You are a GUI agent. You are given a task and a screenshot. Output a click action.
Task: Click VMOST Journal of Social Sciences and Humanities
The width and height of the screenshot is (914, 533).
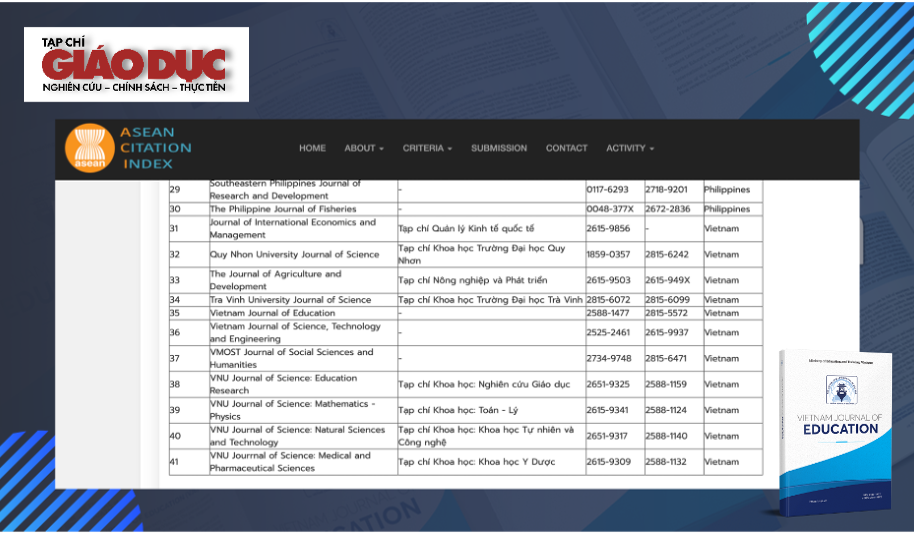291,358
